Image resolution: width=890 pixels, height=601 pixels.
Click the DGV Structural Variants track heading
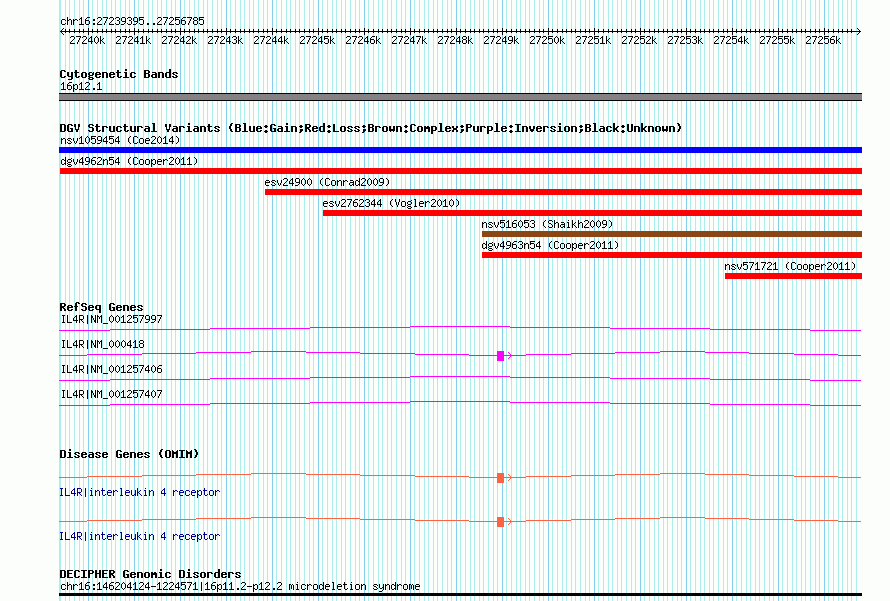(x=370, y=128)
